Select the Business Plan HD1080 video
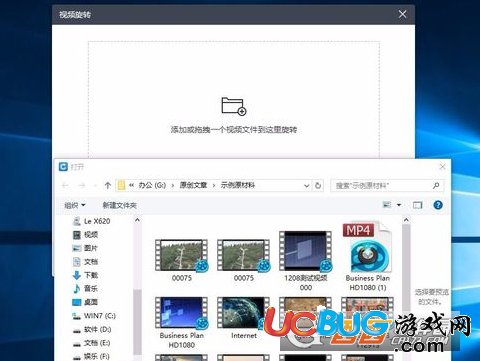 [x=182, y=323]
